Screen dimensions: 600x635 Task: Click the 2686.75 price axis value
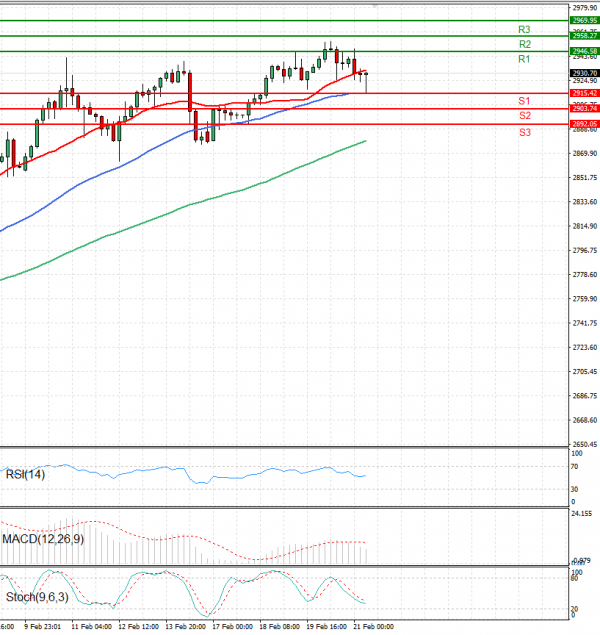pyautogui.click(x=585, y=396)
